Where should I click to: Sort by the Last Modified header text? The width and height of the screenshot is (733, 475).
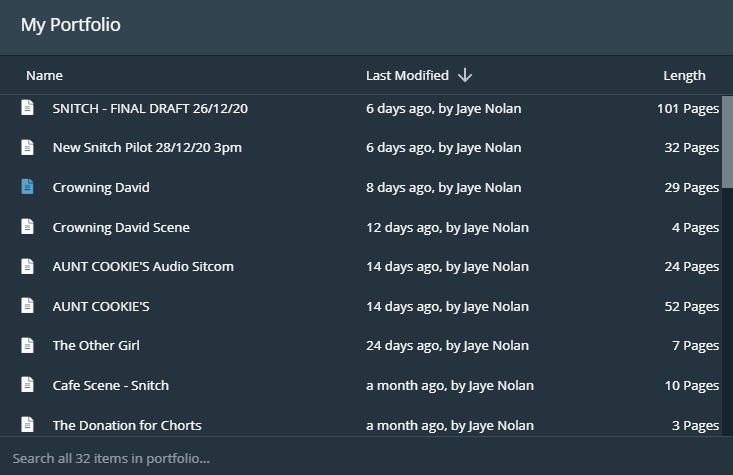tap(407, 75)
